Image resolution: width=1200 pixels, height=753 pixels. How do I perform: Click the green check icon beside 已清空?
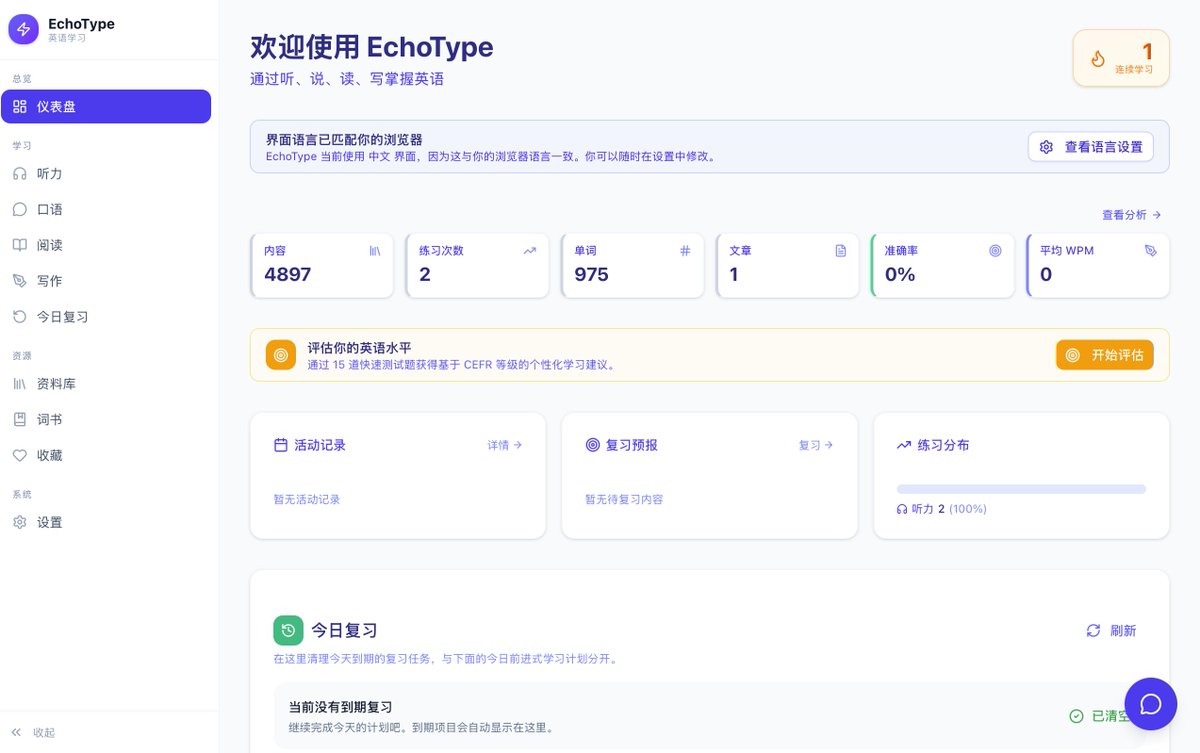click(1076, 716)
